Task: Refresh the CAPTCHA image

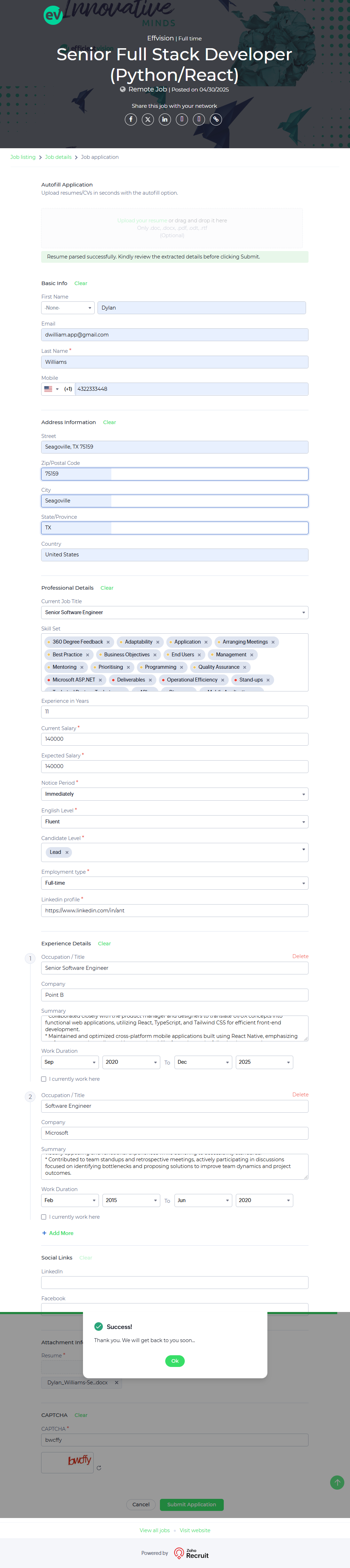Action: 99,1468
